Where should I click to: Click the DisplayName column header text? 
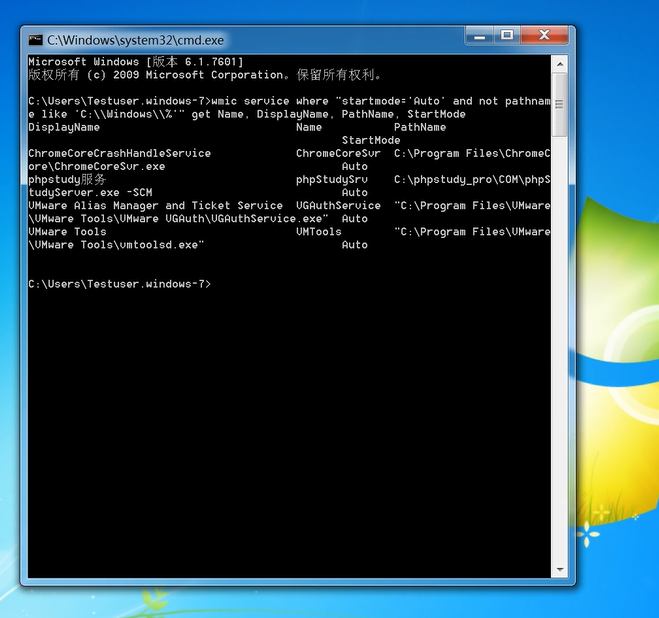point(64,127)
